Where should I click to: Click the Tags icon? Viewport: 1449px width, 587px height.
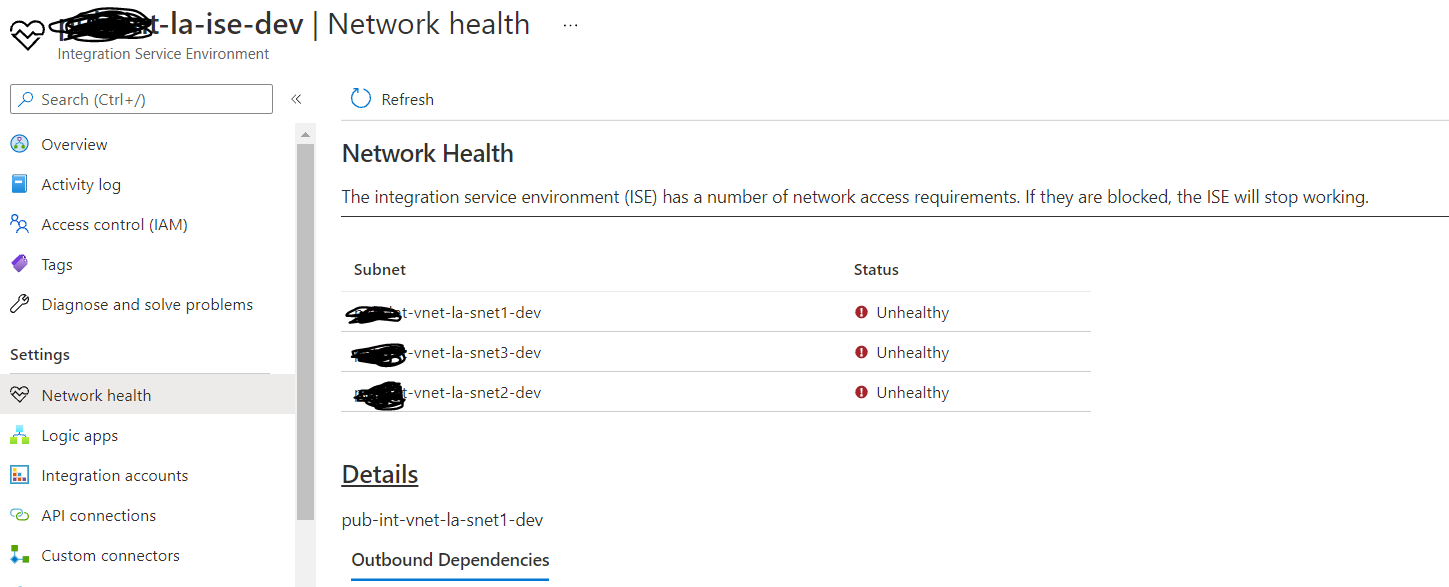point(22,263)
